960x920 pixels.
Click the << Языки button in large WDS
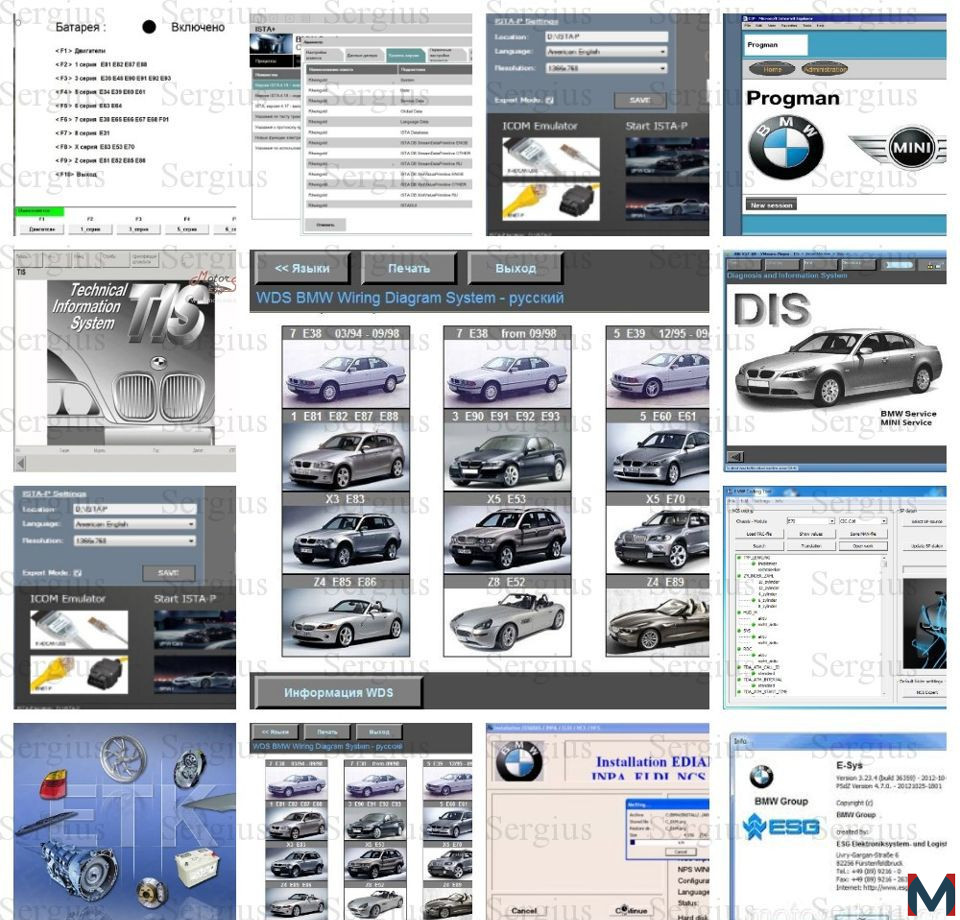tap(302, 268)
